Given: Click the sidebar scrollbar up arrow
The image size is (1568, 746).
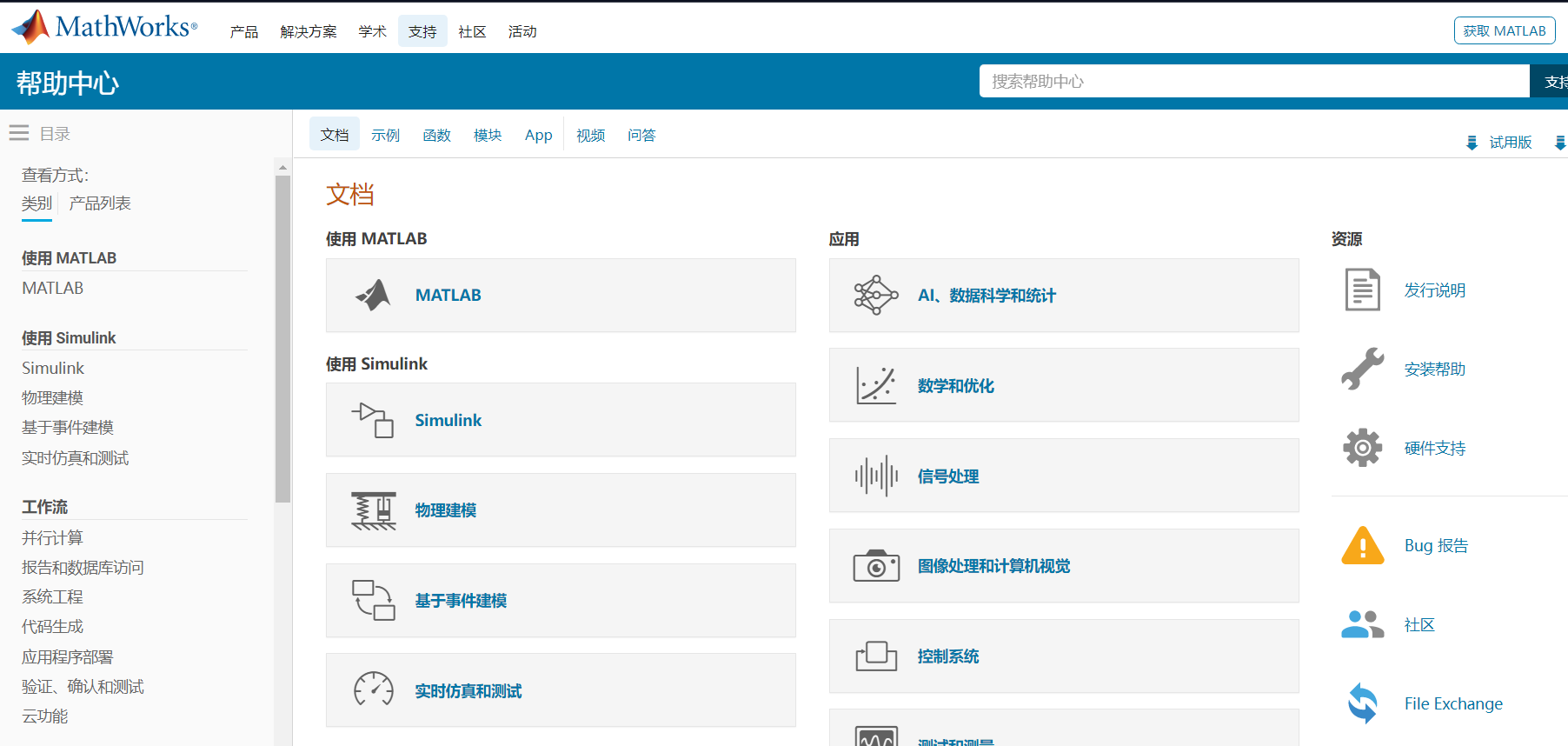Looking at the screenshot, I should 282,167.
